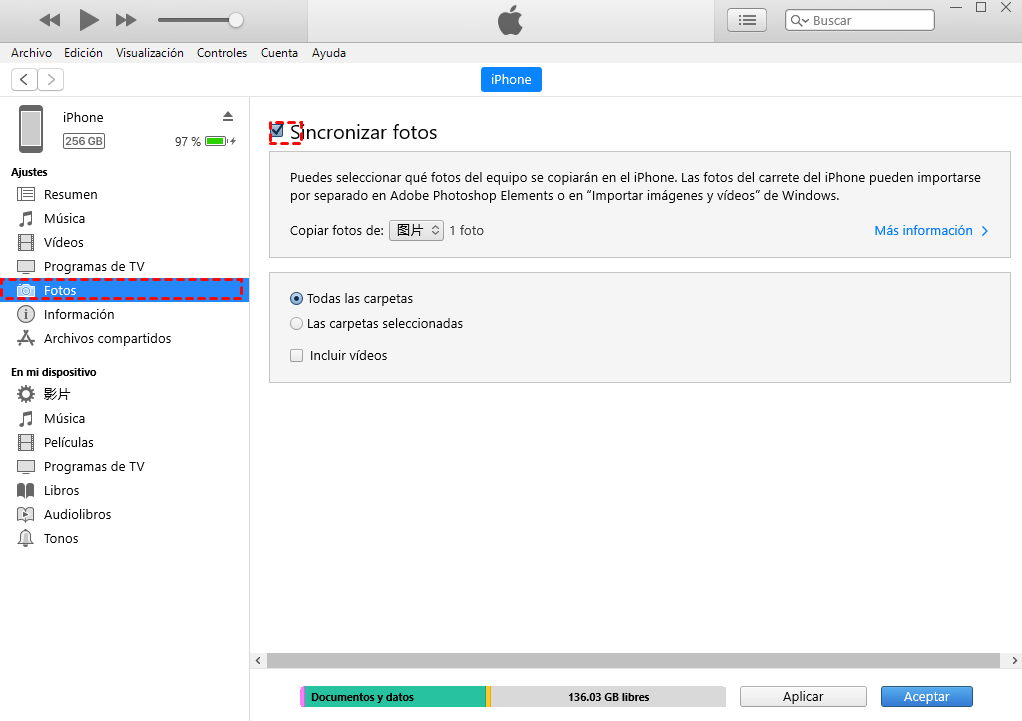This screenshot has width=1022, height=721.
Task: Click the horizontal scrollbar at the bottom
Action: coord(633,660)
